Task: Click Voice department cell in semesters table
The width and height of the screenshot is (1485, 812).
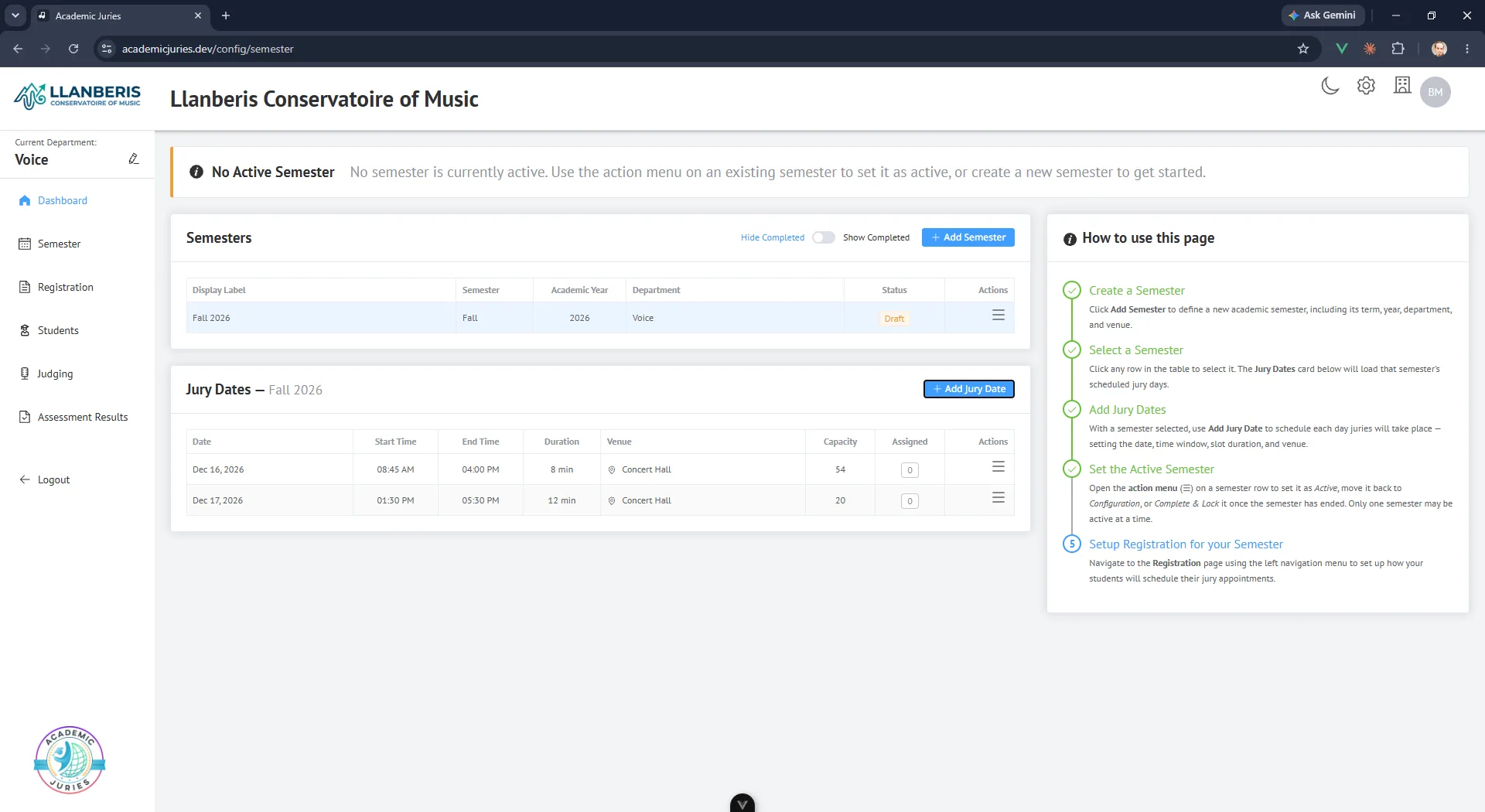Action: point(735,318)
